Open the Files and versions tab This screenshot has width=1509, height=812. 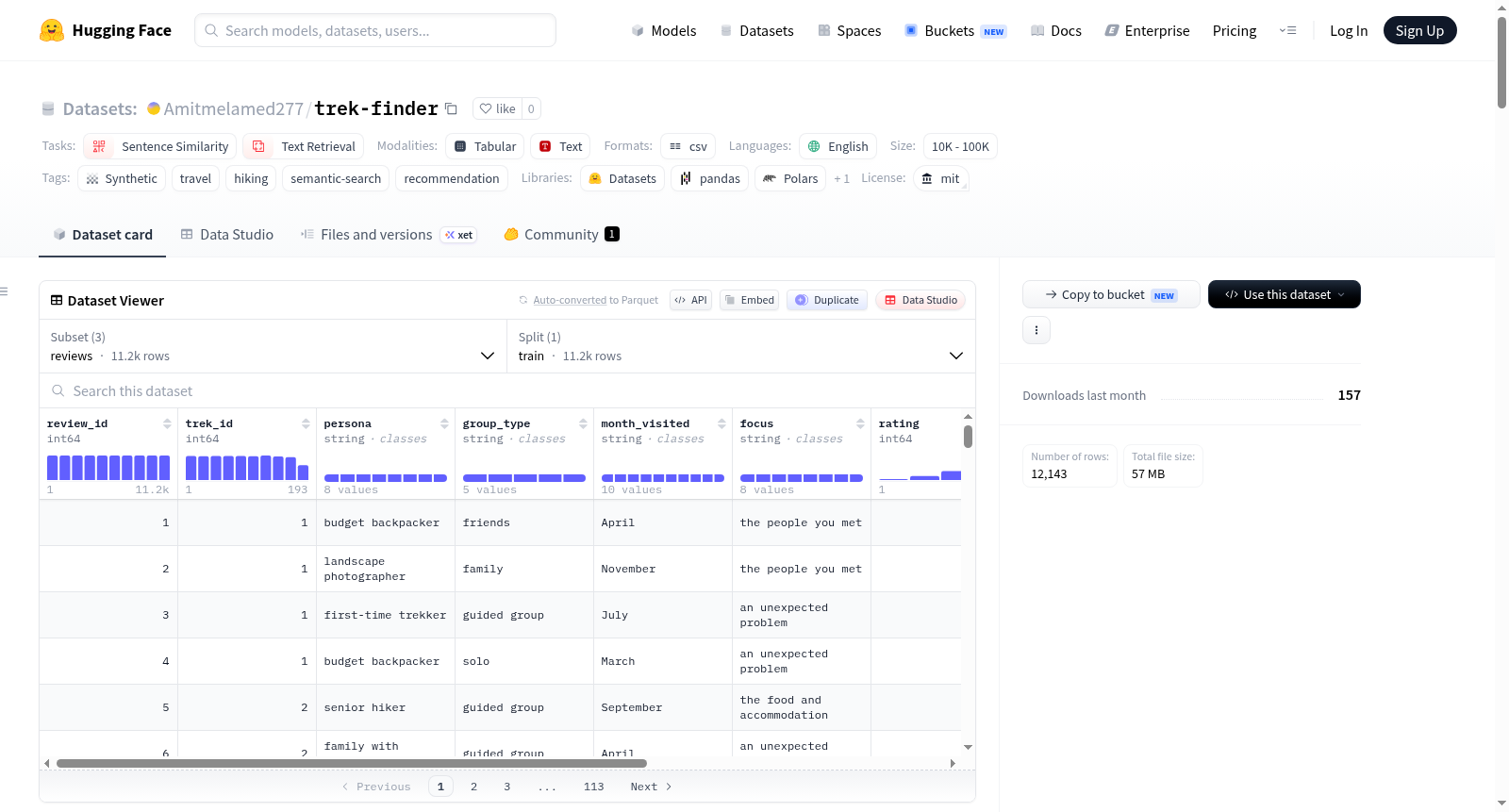[x=389, y=235]
